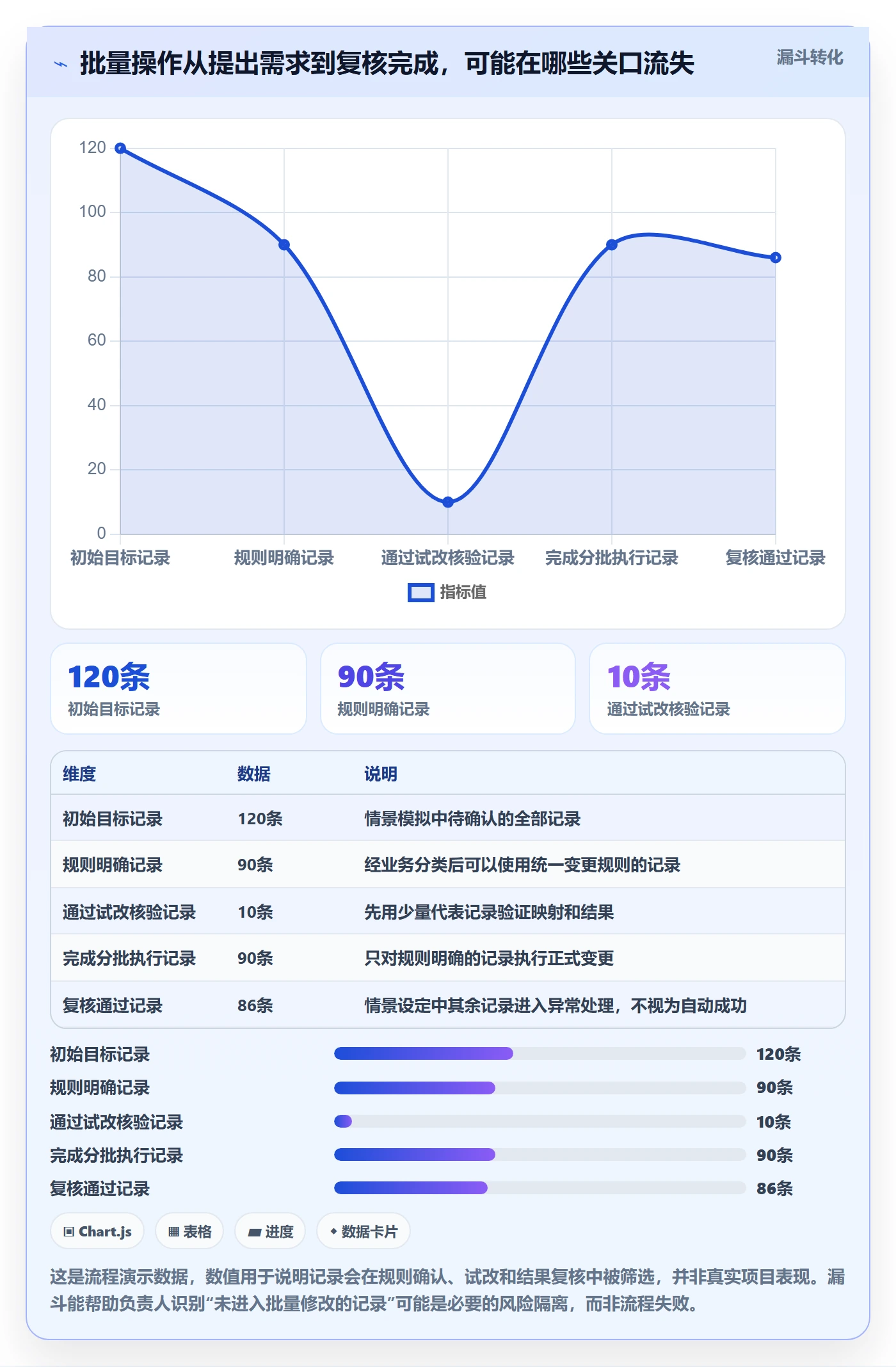Click the 维度 table column header
This screenshot has height=1367, width=896.
pyautogui.click(x=79, y=774)
